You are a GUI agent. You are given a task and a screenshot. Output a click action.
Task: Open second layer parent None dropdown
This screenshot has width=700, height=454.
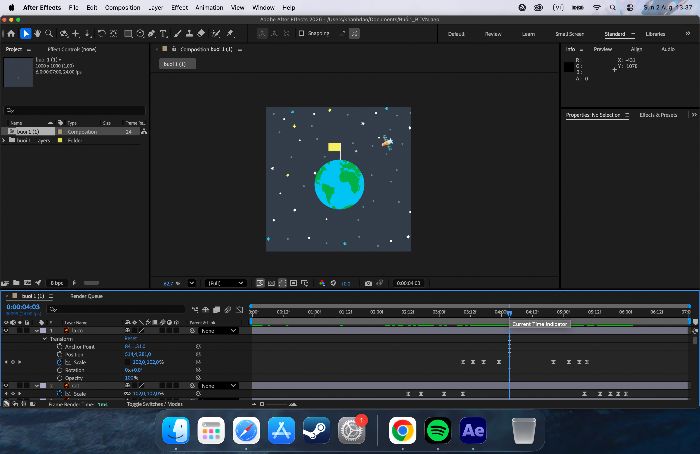point(218,386)
